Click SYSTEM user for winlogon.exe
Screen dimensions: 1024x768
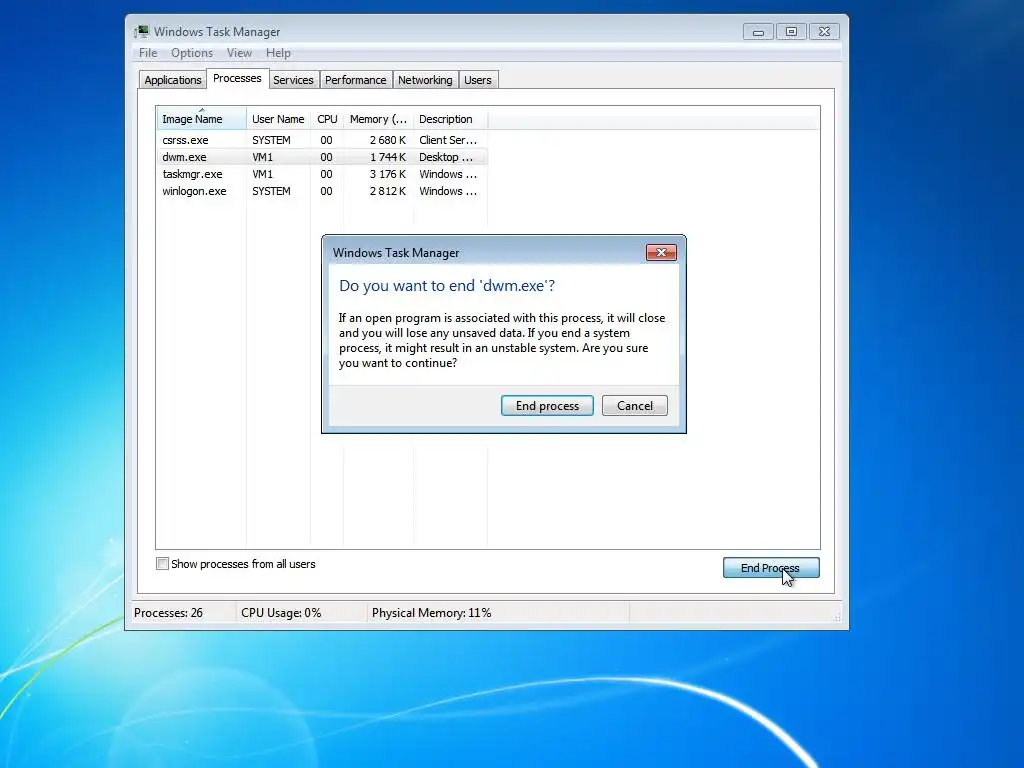pyautogui.click(x=271, y=191)
